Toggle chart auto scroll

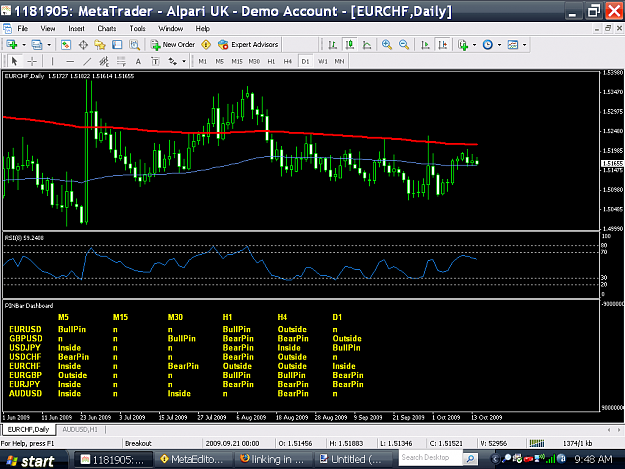425,45
